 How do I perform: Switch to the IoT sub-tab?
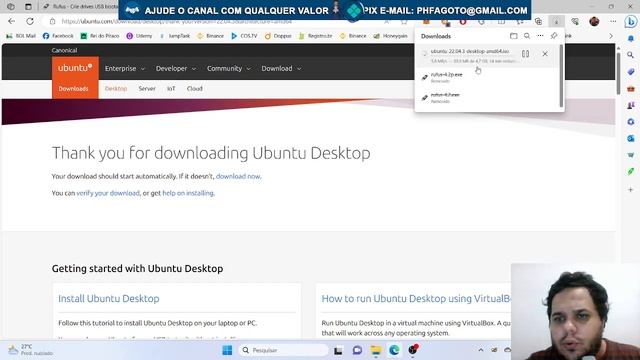(x=171, y=89)
